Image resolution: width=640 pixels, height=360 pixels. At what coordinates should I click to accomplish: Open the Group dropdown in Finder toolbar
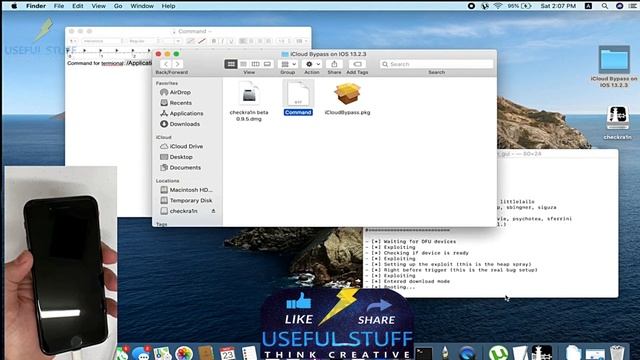(288, 64)
